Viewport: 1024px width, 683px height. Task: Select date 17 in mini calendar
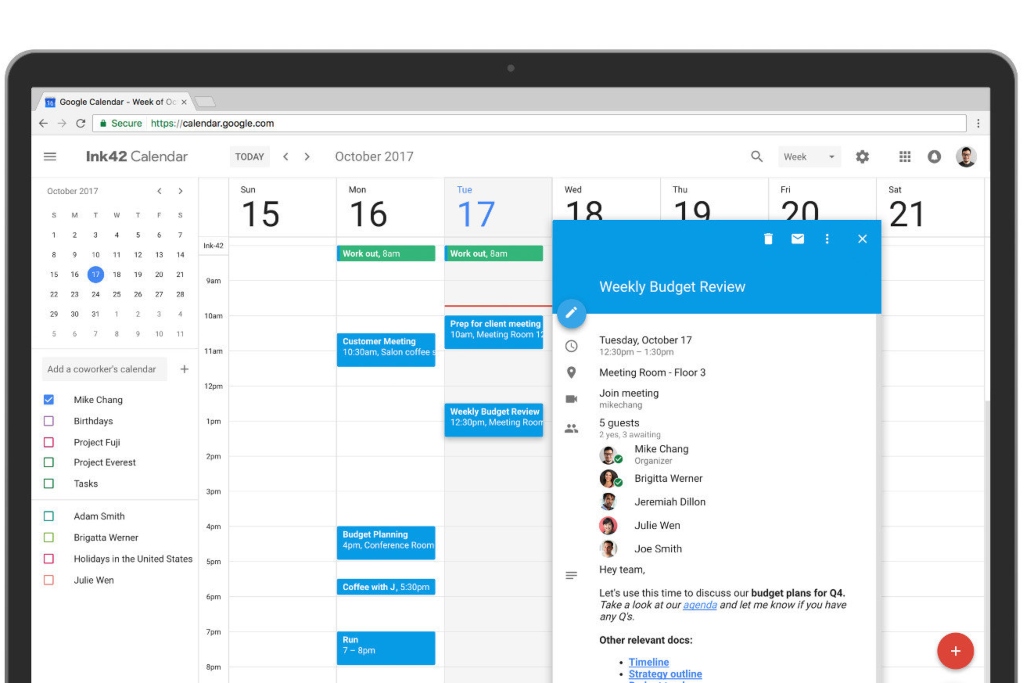[x=95, y=275]
